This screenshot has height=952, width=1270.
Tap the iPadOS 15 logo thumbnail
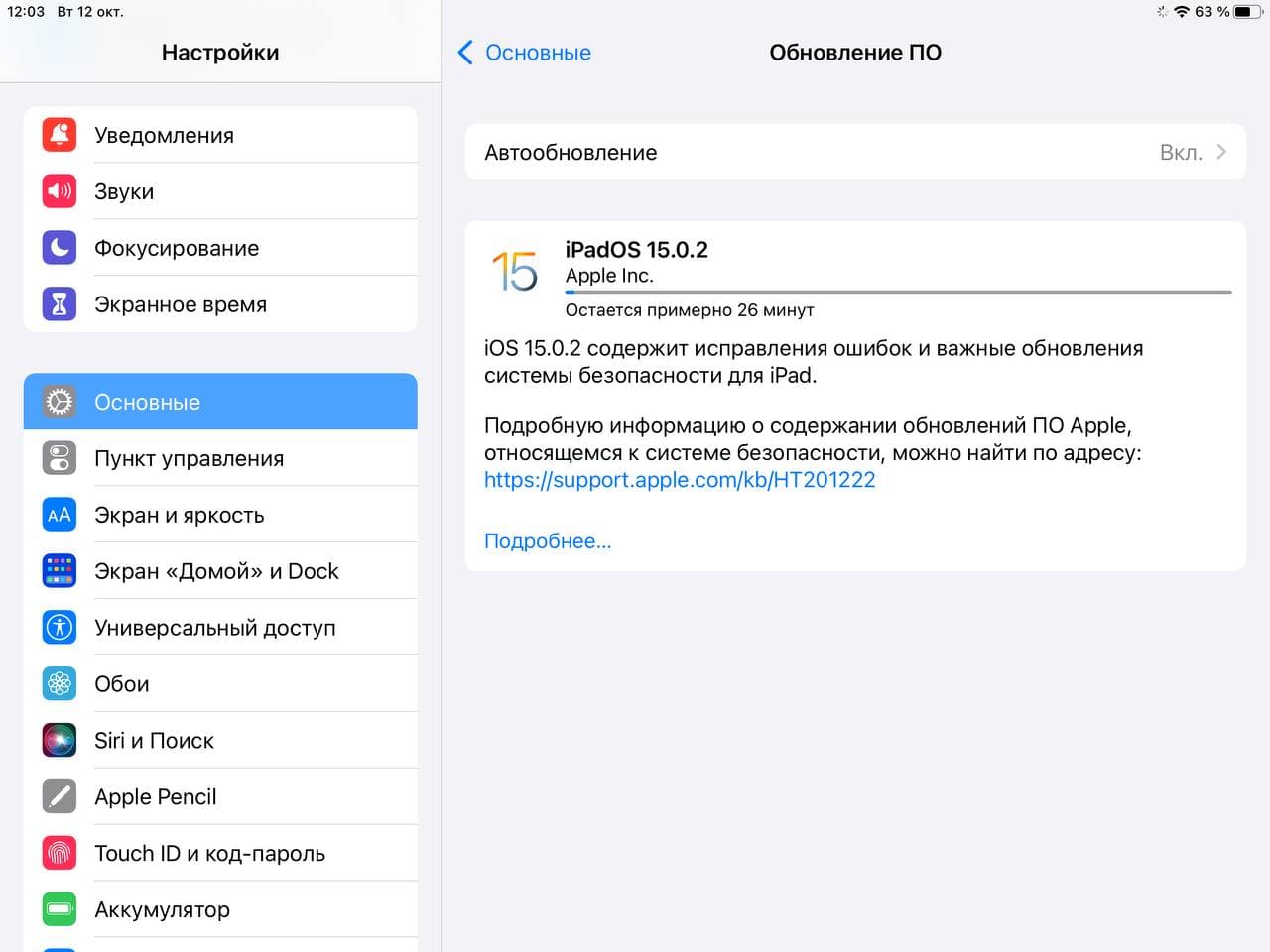coord(515,271)
